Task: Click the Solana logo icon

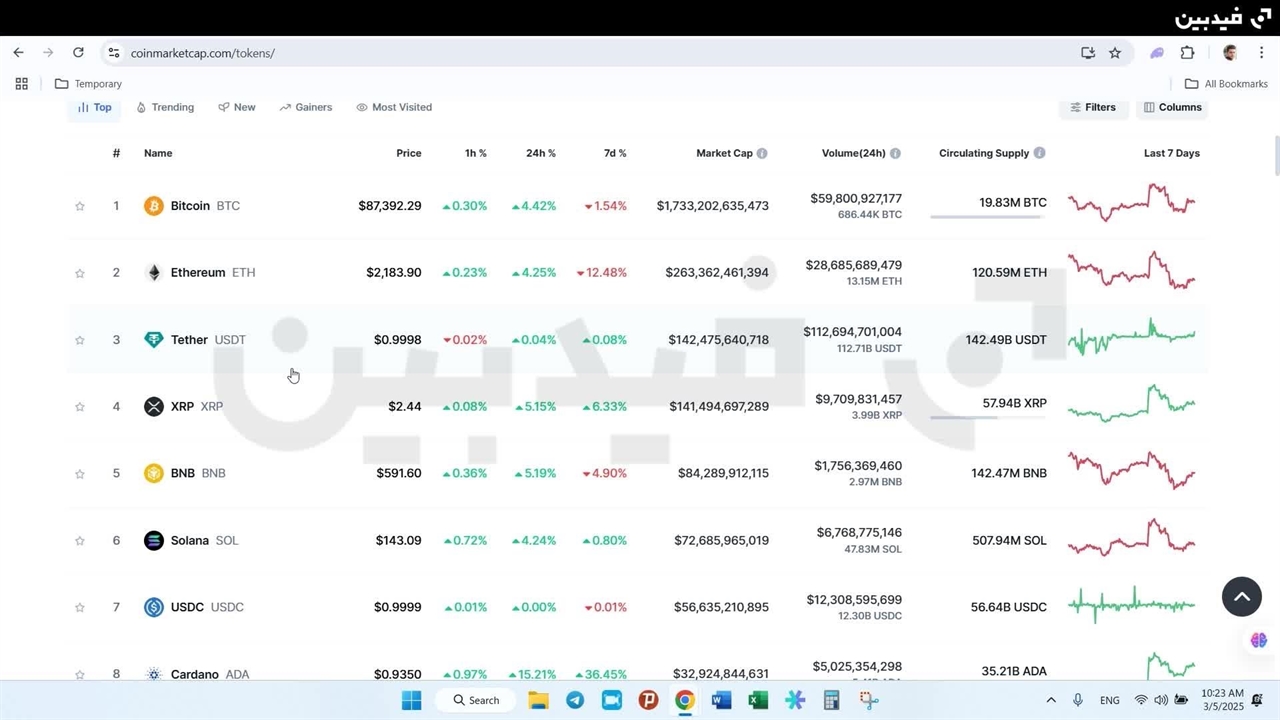Action: point(153,541)
